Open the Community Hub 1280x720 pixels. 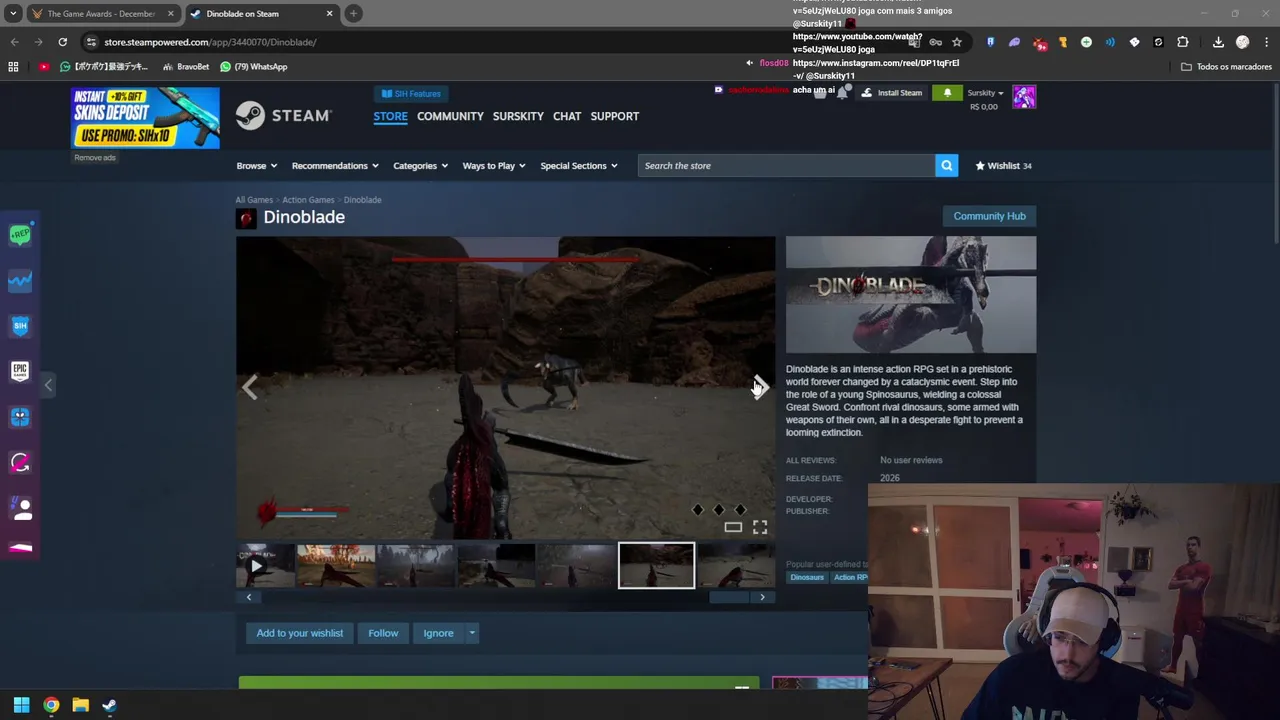pos(989,216)
